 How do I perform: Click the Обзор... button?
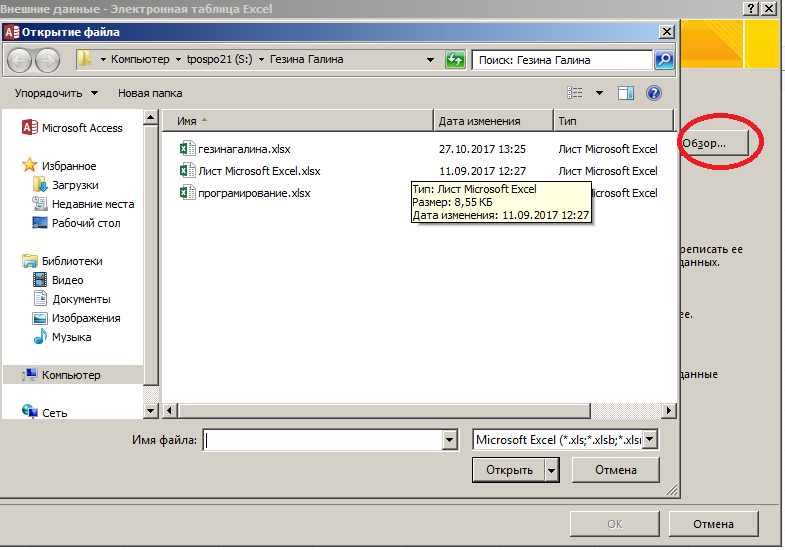(x=714, y=144)
